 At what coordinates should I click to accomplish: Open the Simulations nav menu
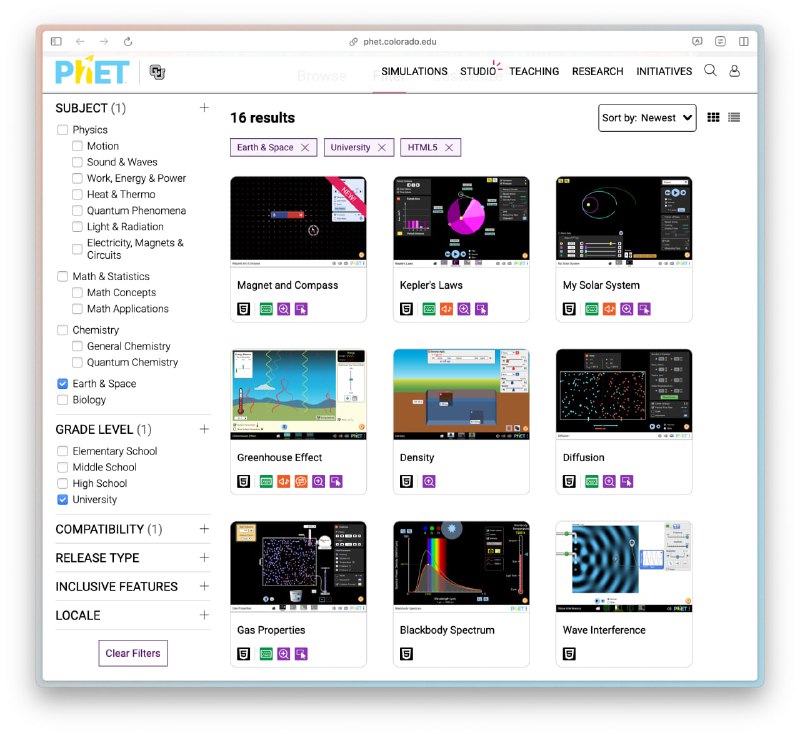pos(414,72)
